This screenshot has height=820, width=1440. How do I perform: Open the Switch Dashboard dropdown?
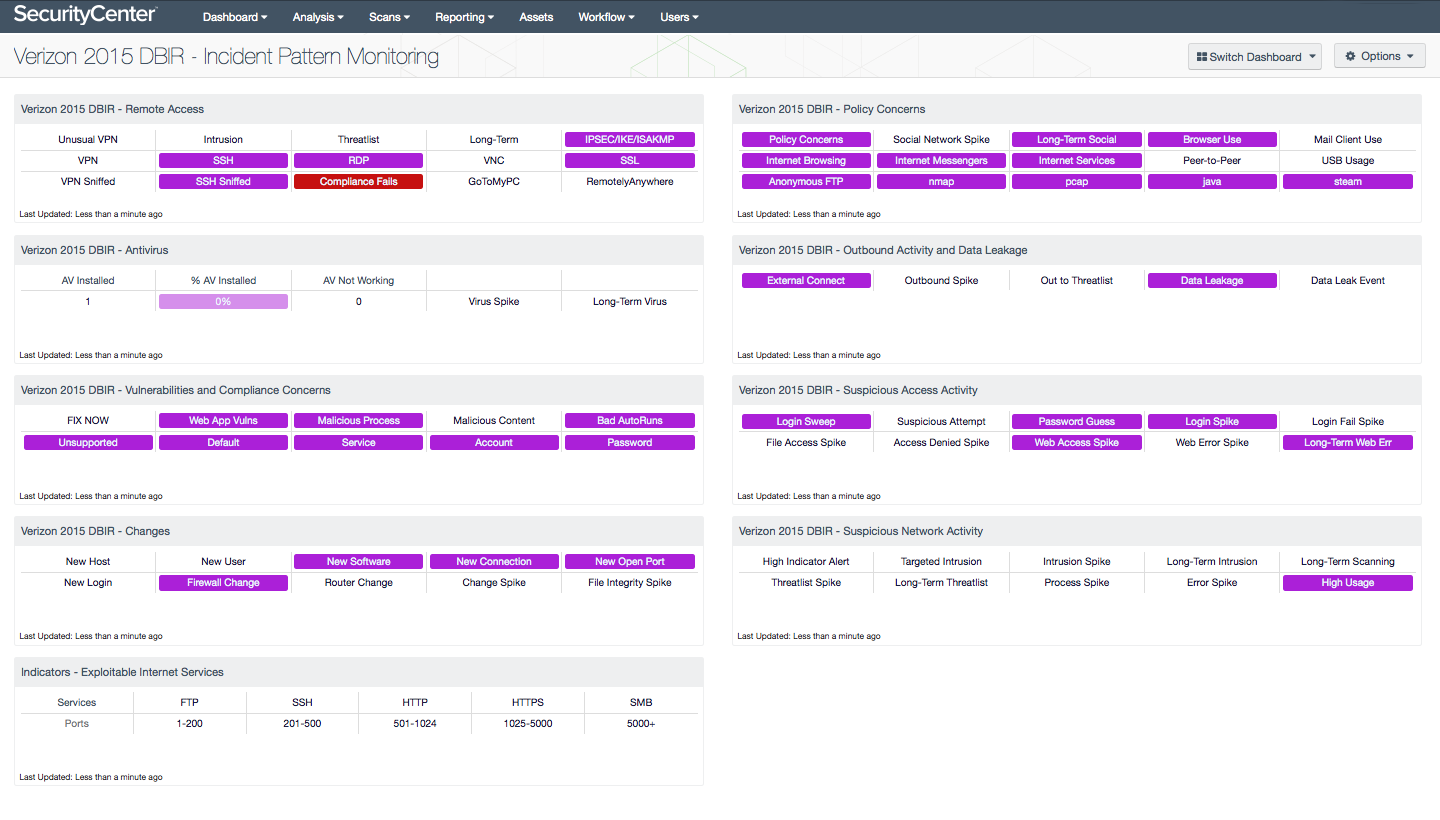(1255, 57)
